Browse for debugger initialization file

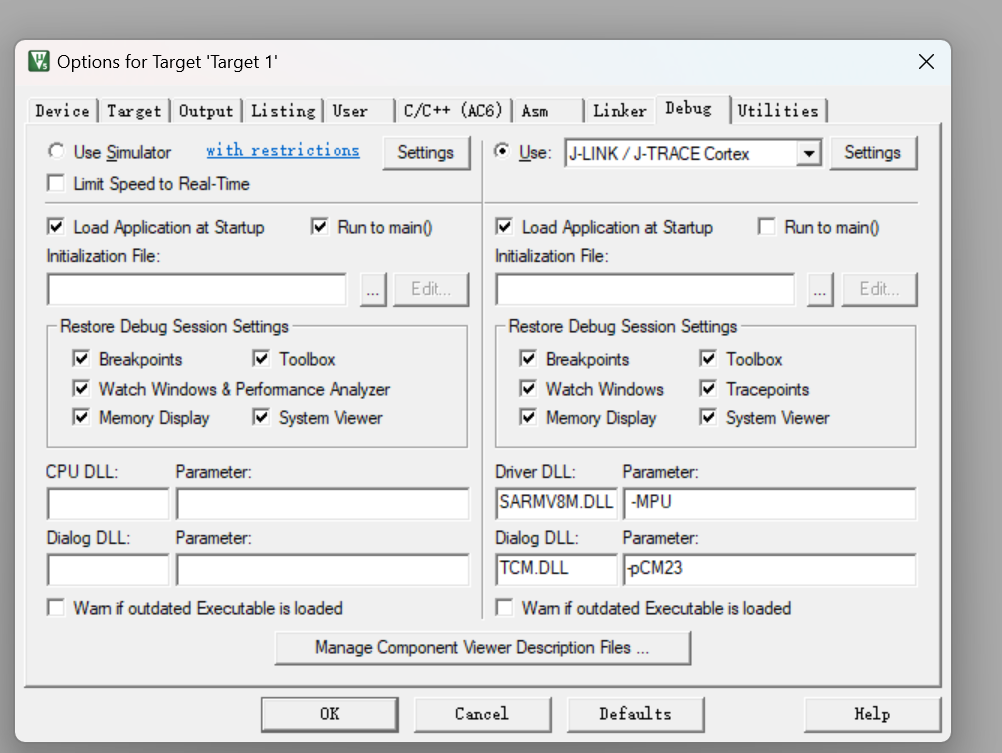click(820, 290)
